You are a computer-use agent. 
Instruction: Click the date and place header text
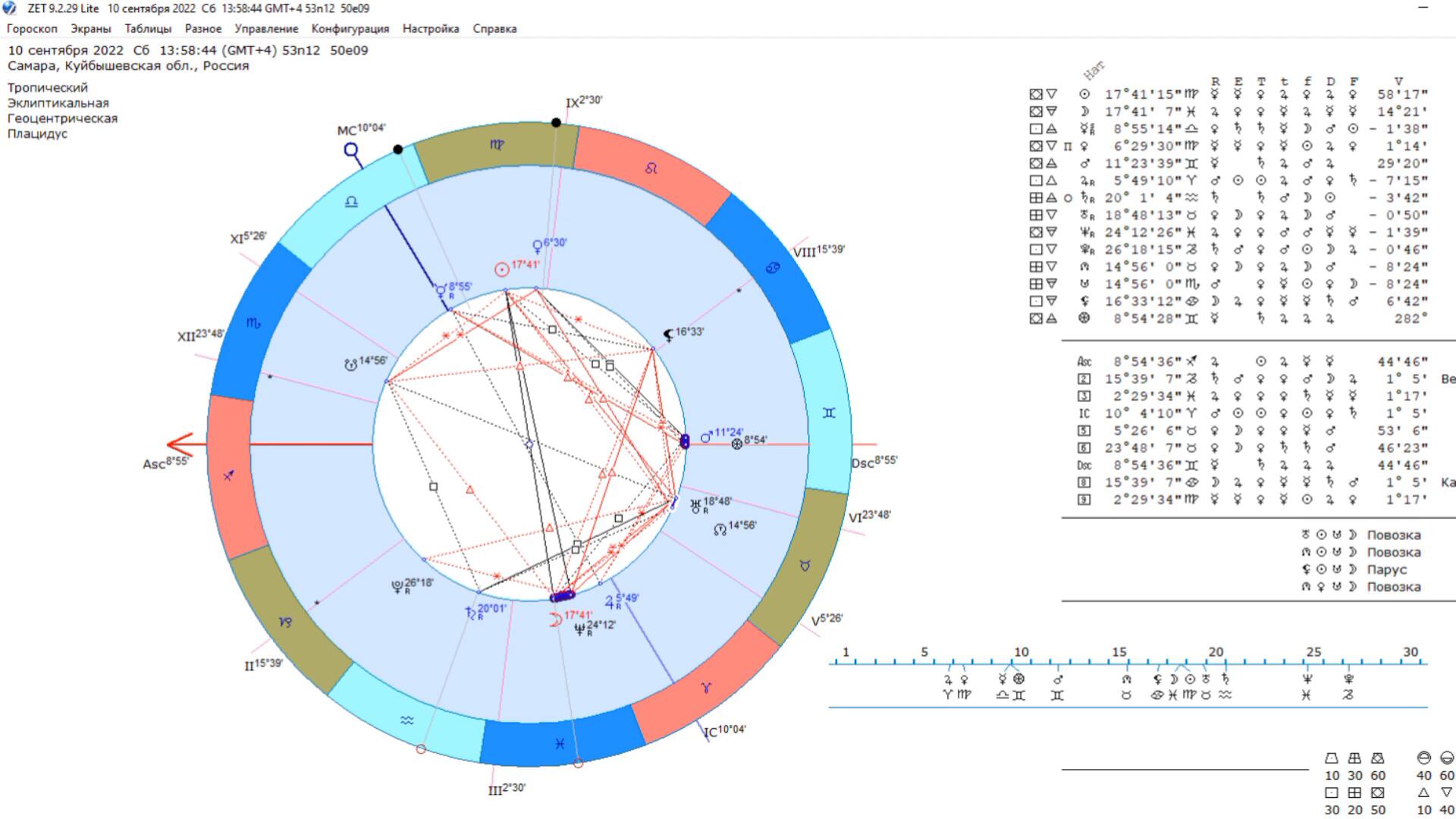point(188,51)
